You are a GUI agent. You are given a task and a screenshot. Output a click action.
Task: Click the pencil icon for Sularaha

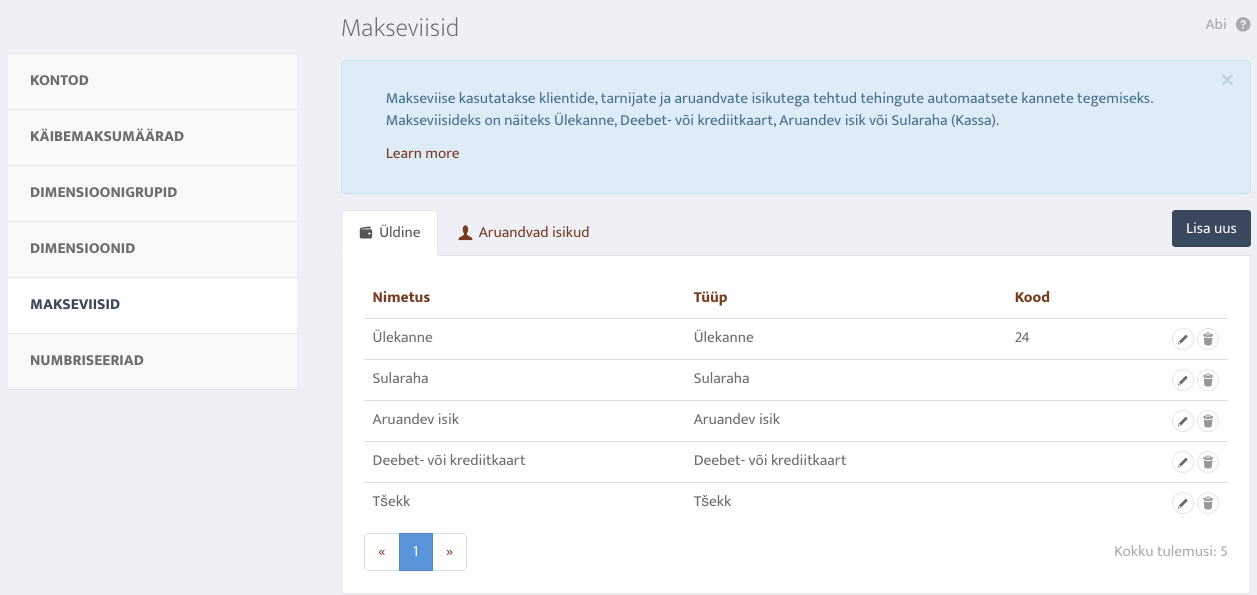click(1182, 380)
